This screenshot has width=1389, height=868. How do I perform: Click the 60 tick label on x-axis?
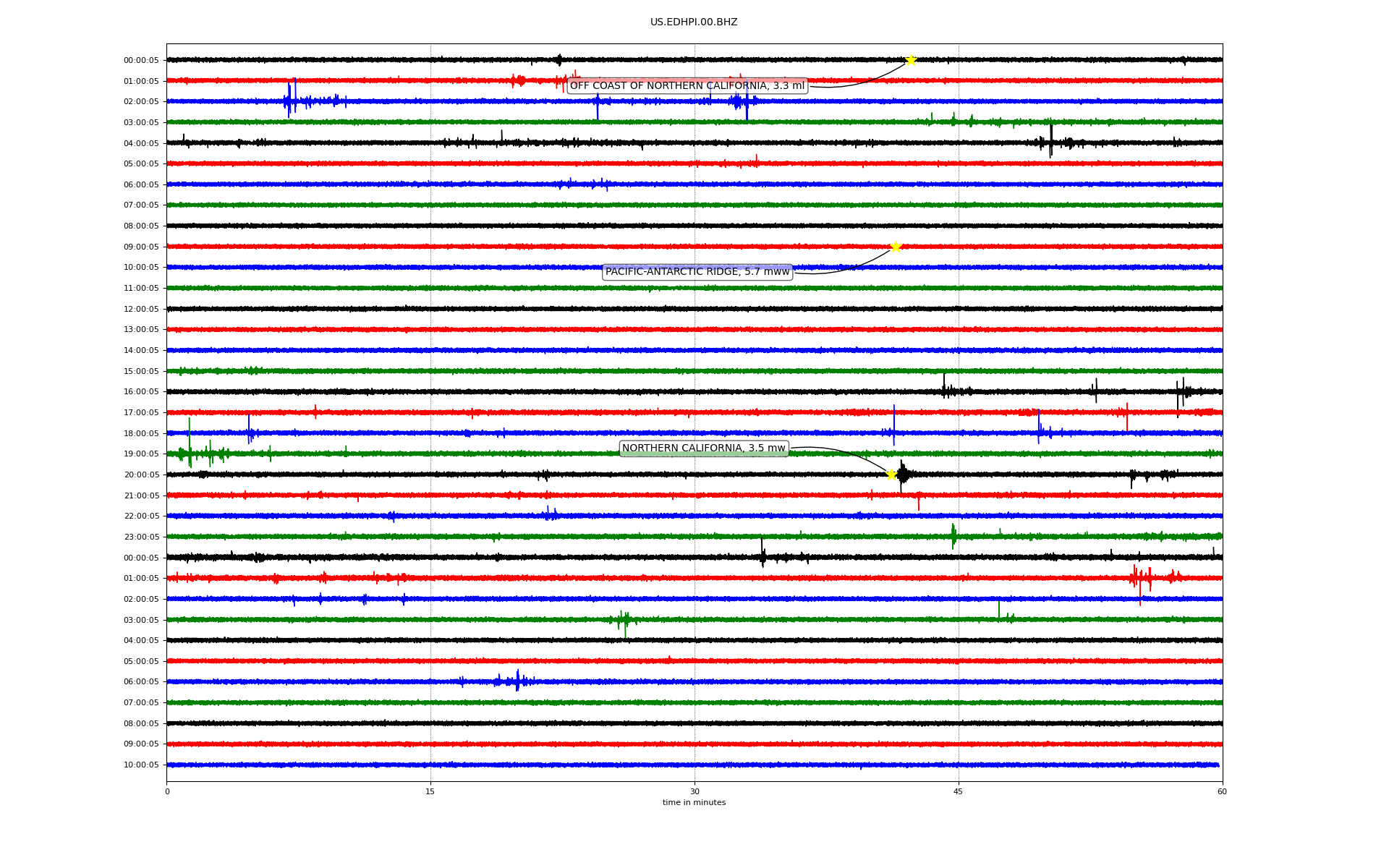pyautogui.click(x=1221, y=791)
